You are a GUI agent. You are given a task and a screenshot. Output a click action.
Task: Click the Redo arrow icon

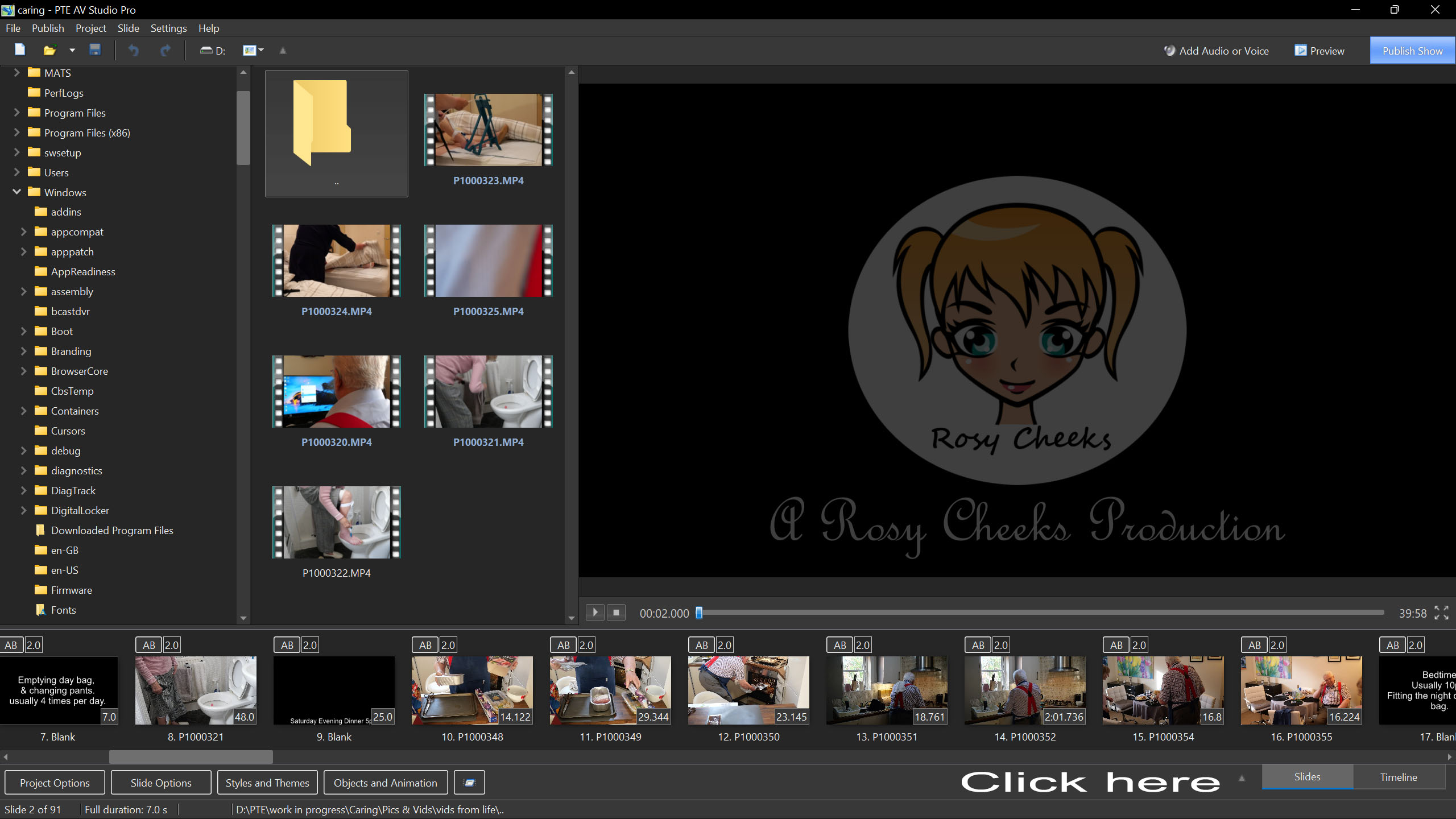point(165,51)
